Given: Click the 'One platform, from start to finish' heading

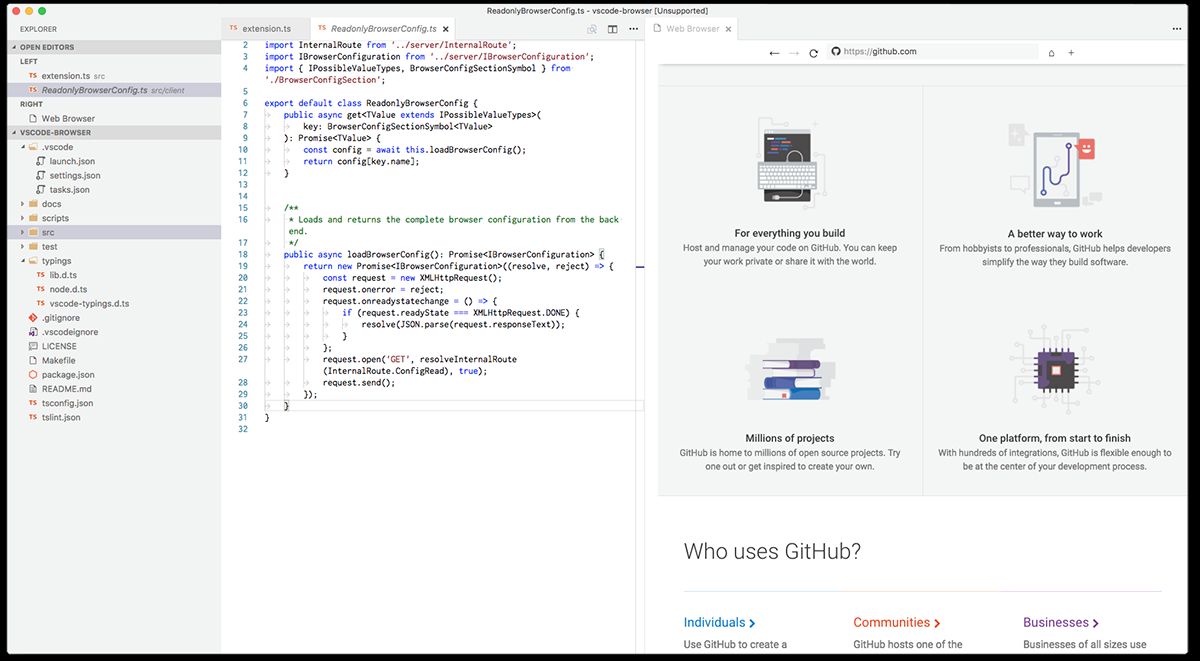Looking at the screenshot, I should tap(1055, 438).
